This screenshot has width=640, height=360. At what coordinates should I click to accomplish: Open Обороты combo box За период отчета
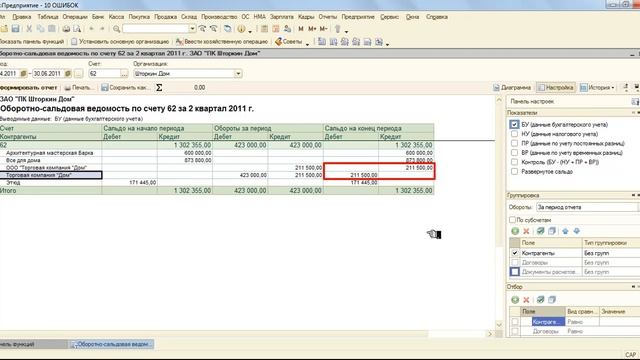point(588,207)
